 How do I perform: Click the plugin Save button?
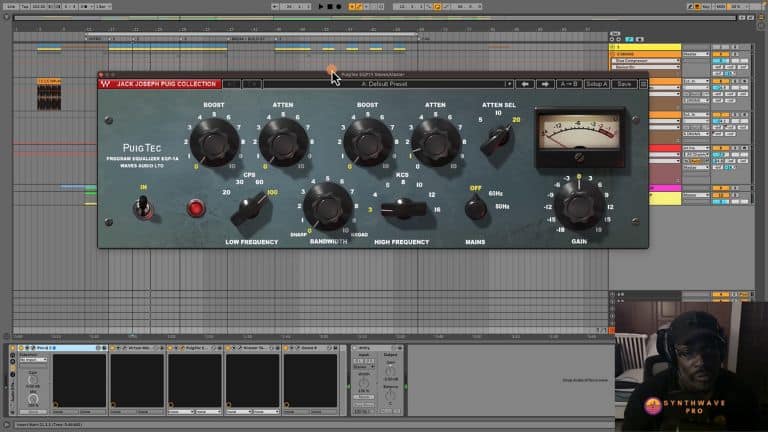pos(624,84)
